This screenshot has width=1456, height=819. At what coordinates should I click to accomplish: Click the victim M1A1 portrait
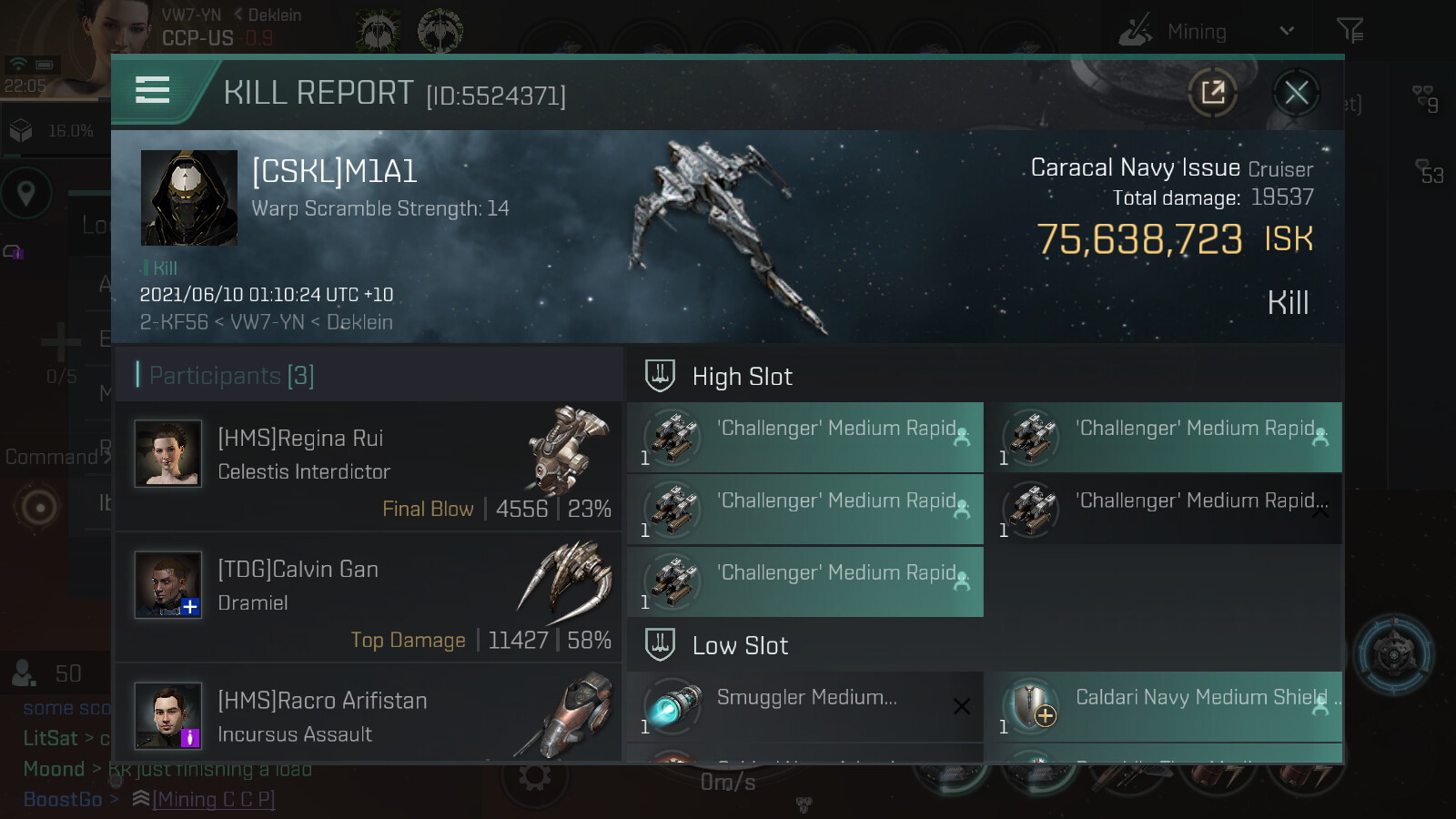(189, 198)
